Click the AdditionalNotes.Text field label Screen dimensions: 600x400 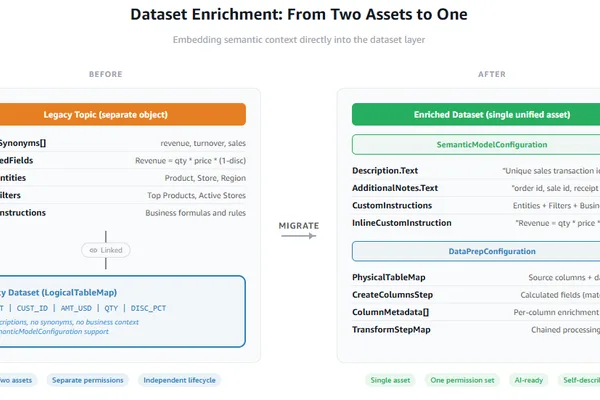click(x=395, y=188)
